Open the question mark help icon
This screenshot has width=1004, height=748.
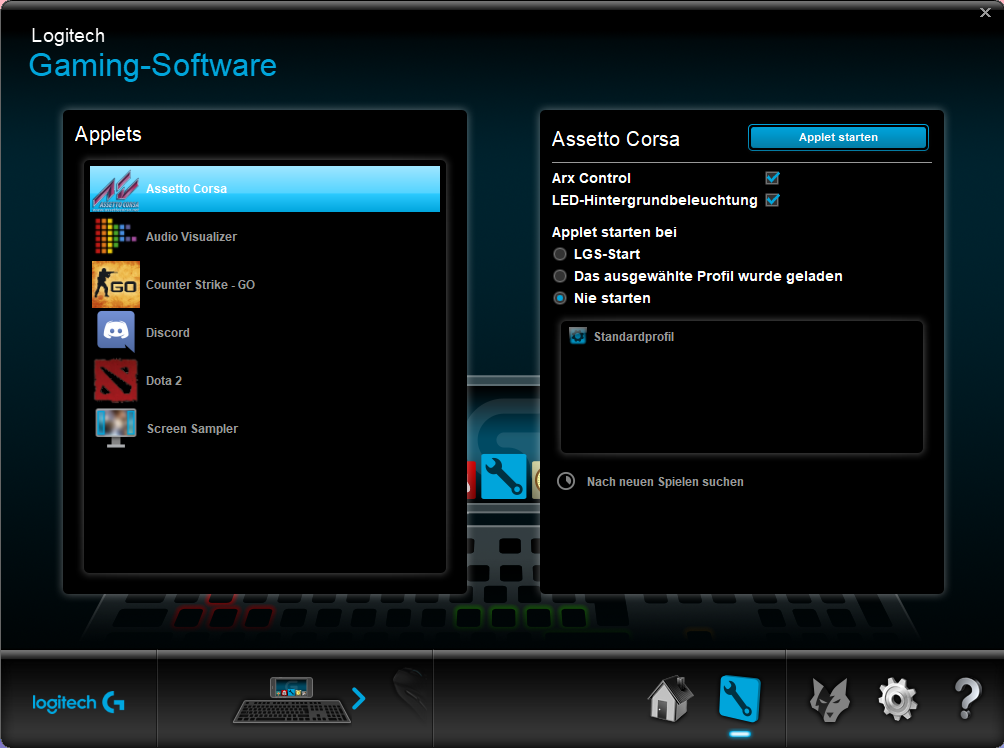point(967,699)
